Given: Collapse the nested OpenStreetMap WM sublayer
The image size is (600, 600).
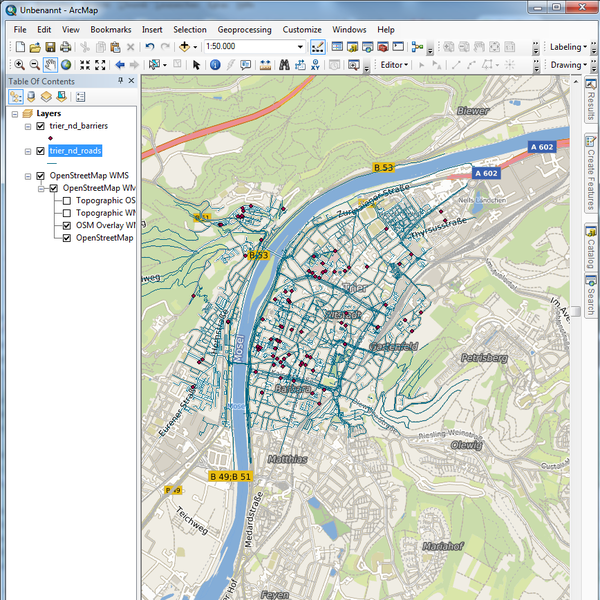Looking at the screenshot, I should pyautogui.click(x=41, y=189).
